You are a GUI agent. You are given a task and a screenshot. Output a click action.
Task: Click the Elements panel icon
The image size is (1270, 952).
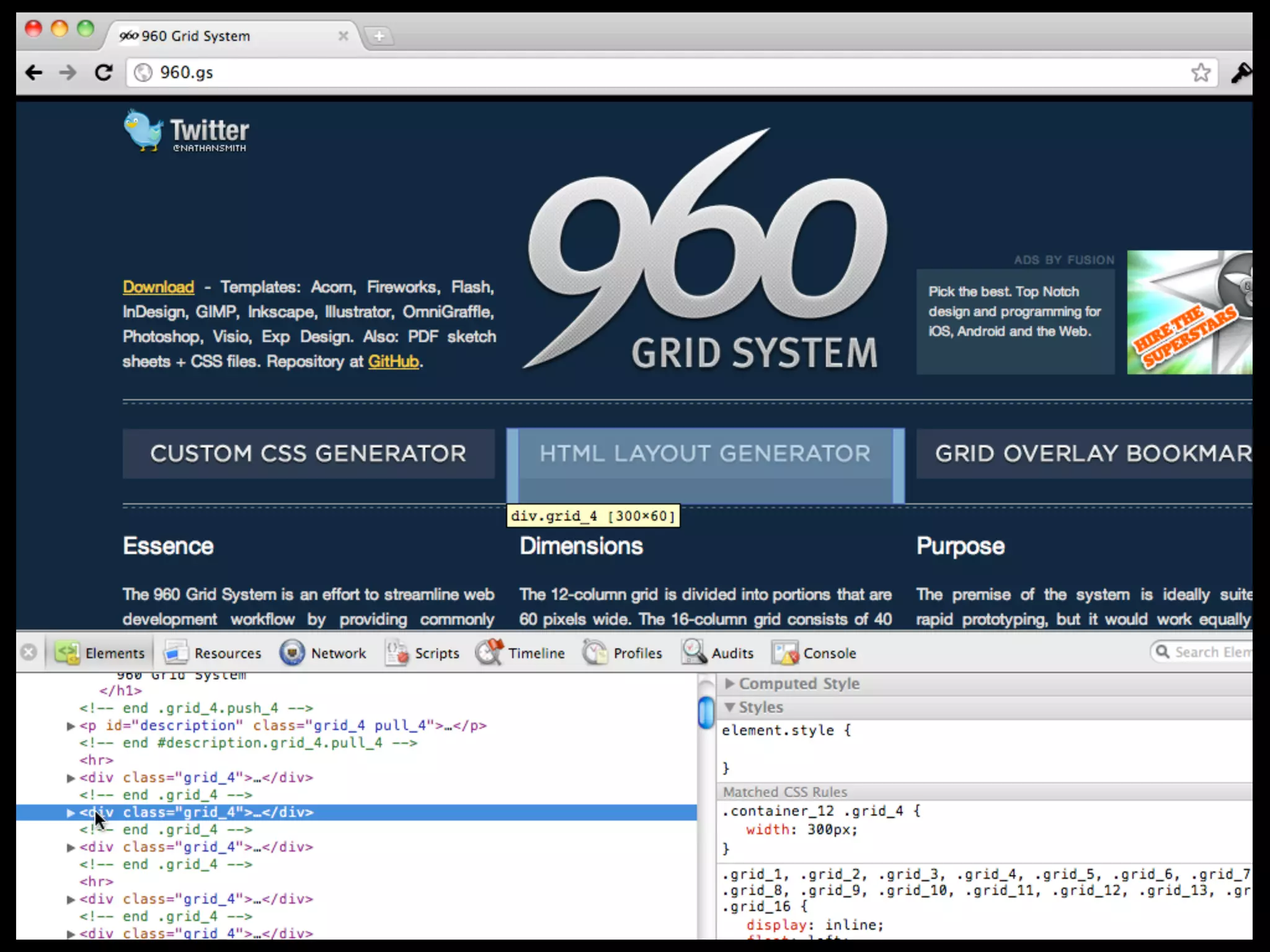click(x=67, y=653)
